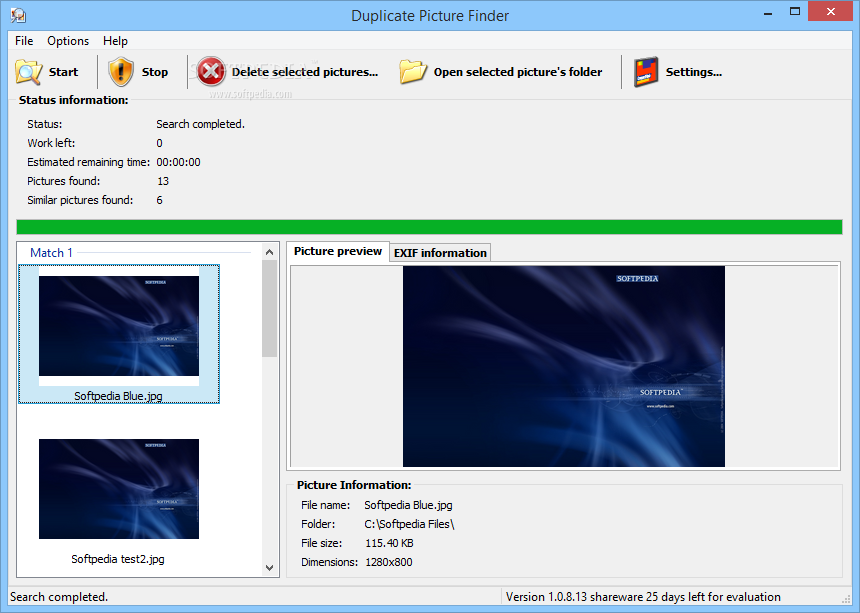Click the Estimated remaining time 00:00:00

[178, 162]
